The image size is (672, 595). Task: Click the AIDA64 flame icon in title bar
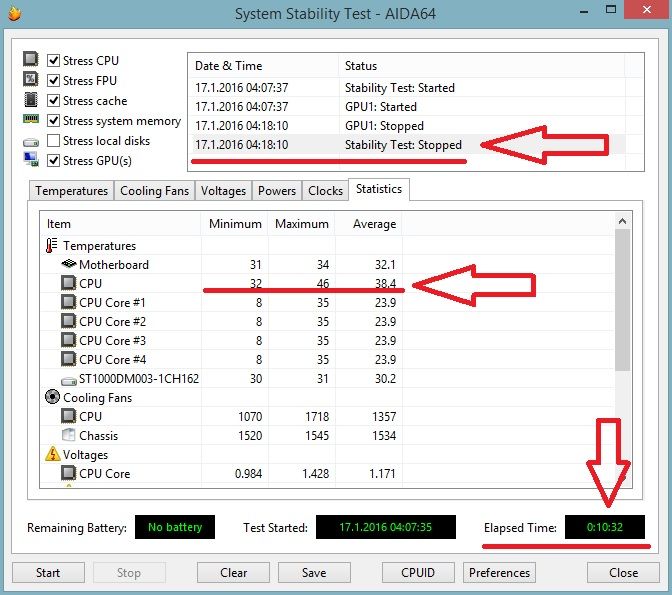[14, 13]
